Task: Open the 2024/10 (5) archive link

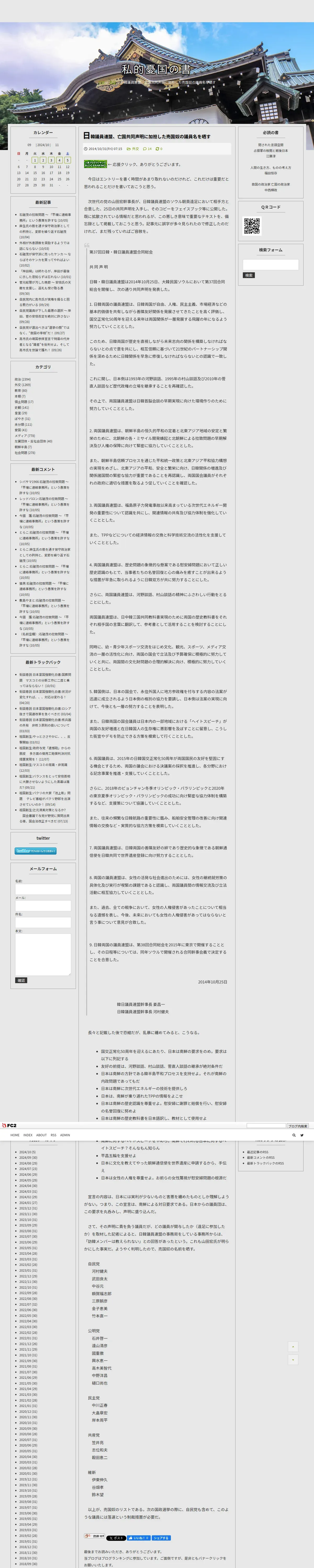Action: click(27, 1152)
